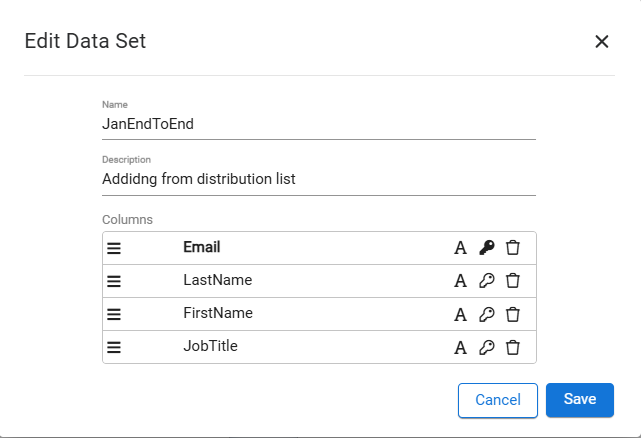
Task: Click the drag handle for JobTitle column
Action: coord(114,347)
